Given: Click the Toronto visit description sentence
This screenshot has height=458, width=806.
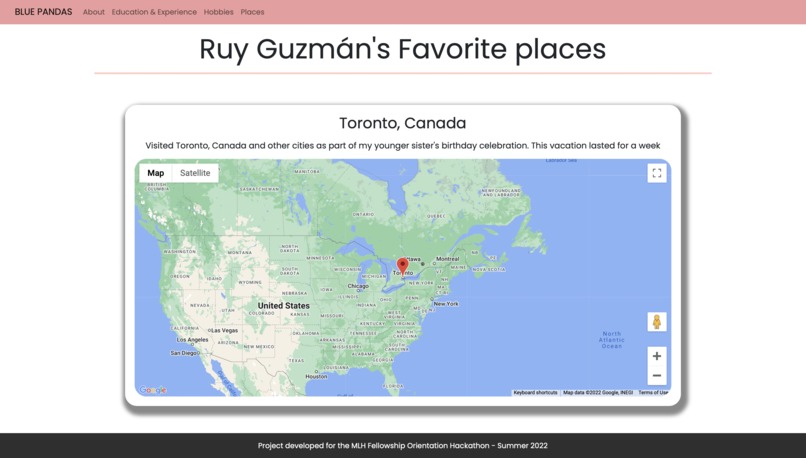Looking at the screenshot, I should click(x=402, y=145).
